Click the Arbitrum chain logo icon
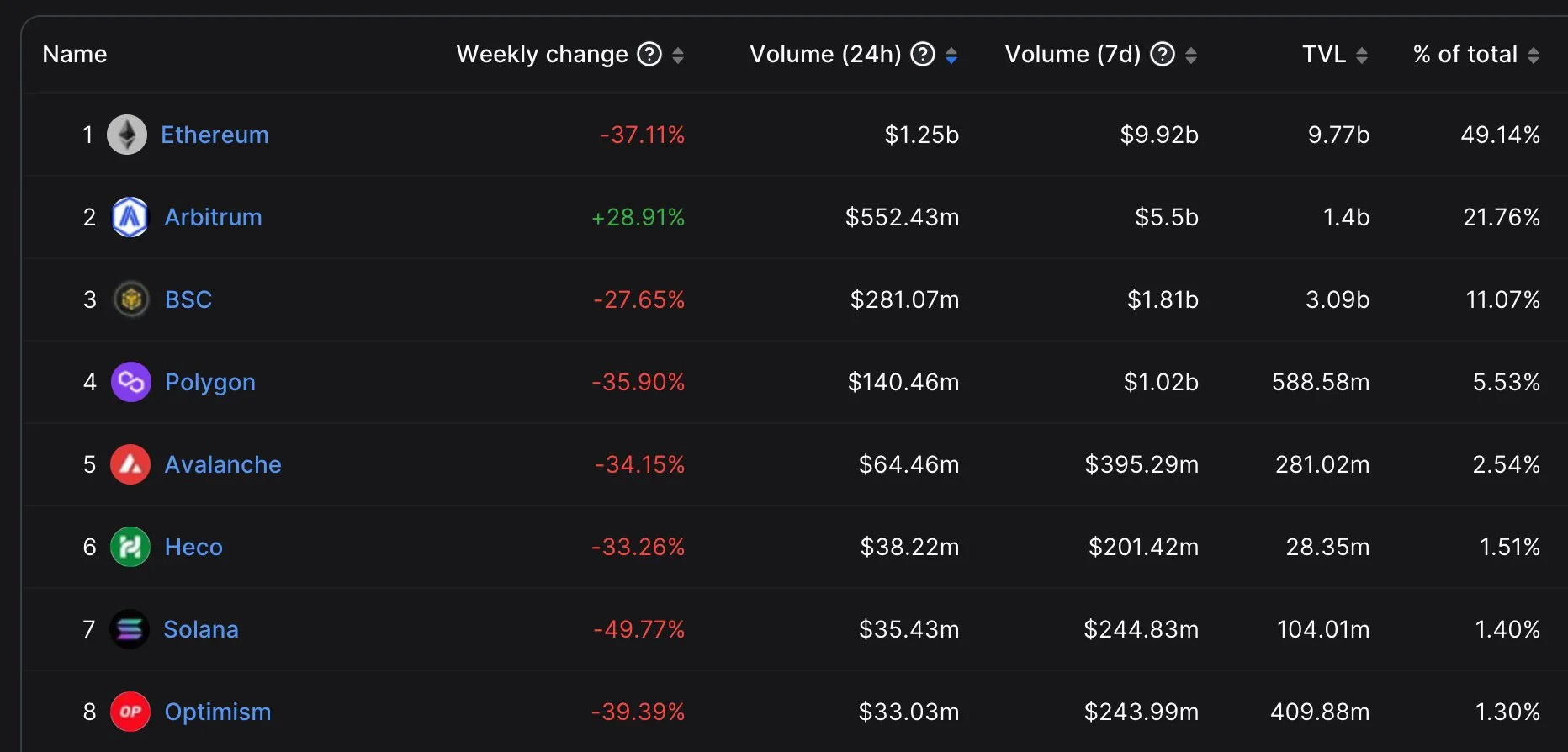Screen dimensions: 1568x752 click(x=130, y=217)
